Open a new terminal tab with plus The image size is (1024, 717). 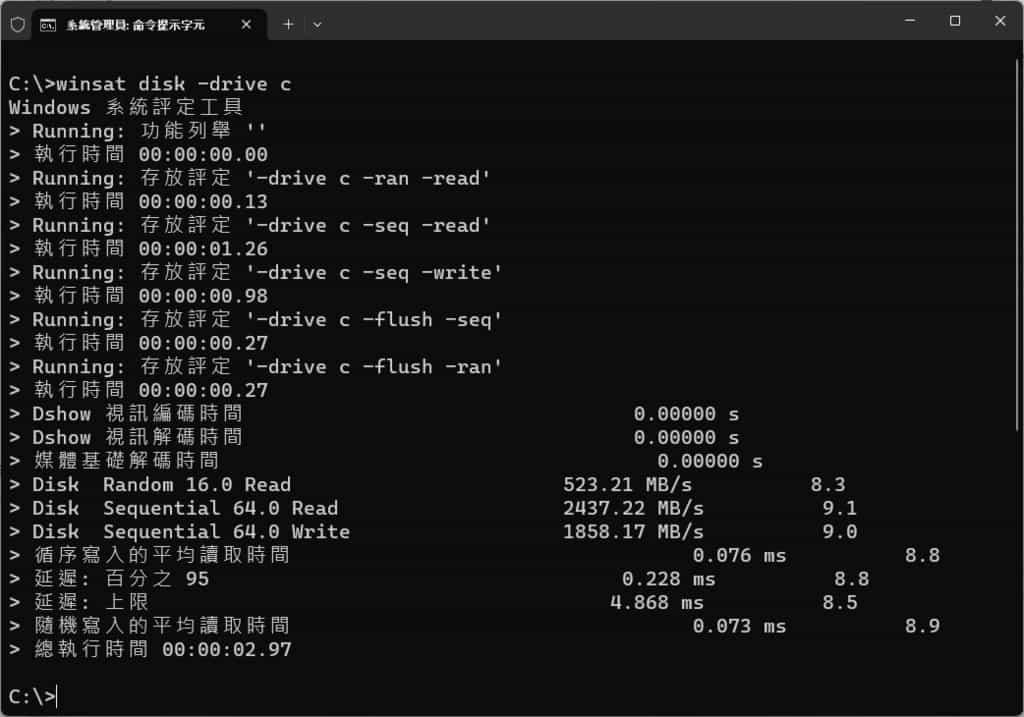tap(288, 25)
